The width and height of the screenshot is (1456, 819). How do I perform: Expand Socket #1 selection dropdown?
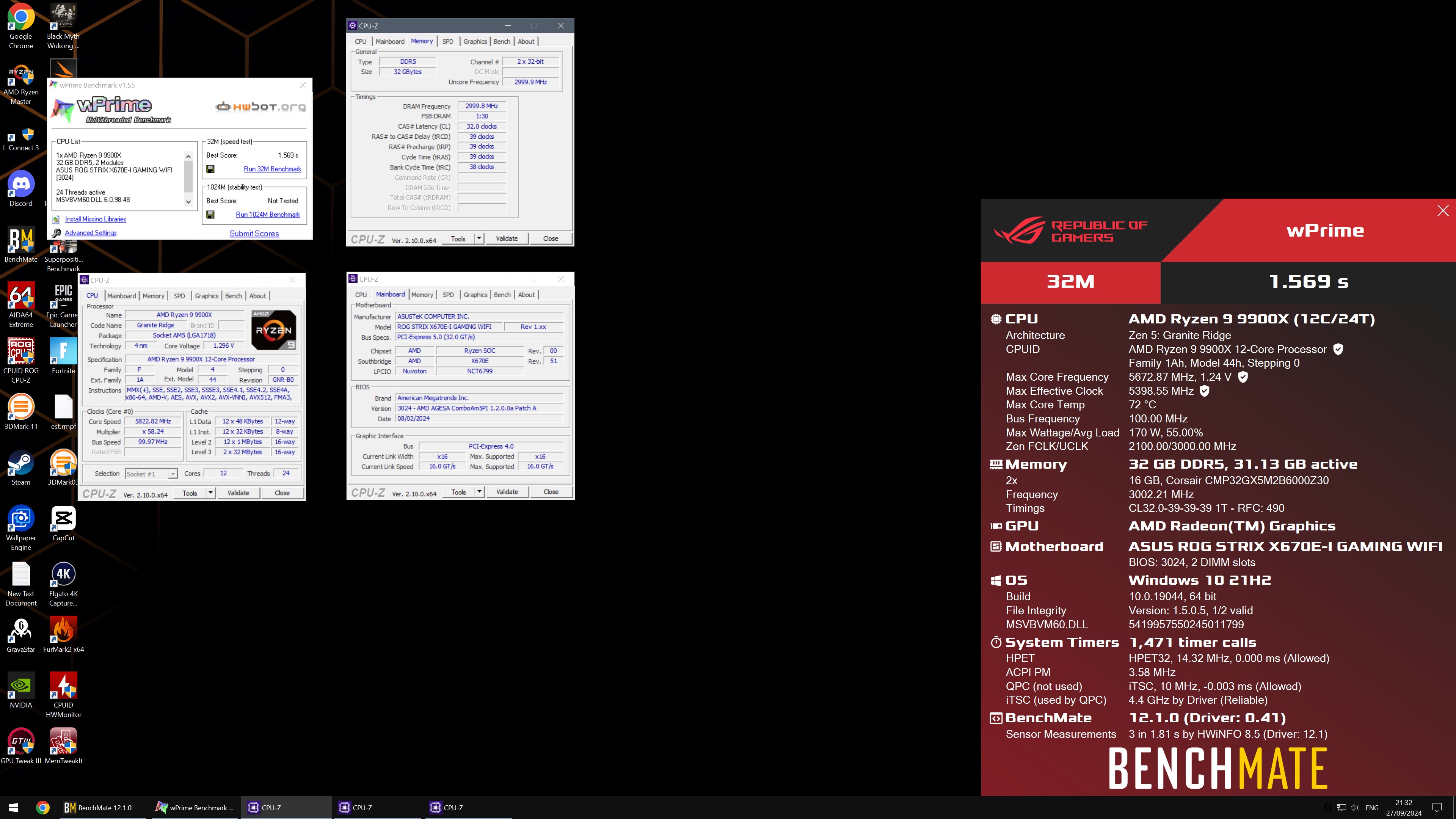[173, 474]
